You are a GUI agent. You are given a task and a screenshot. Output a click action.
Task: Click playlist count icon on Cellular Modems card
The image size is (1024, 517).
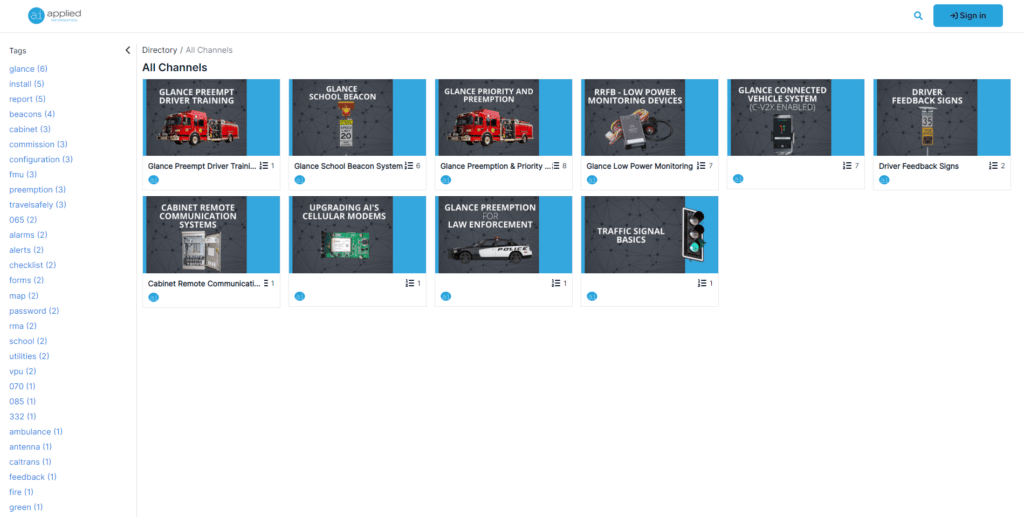coord(409,283)
